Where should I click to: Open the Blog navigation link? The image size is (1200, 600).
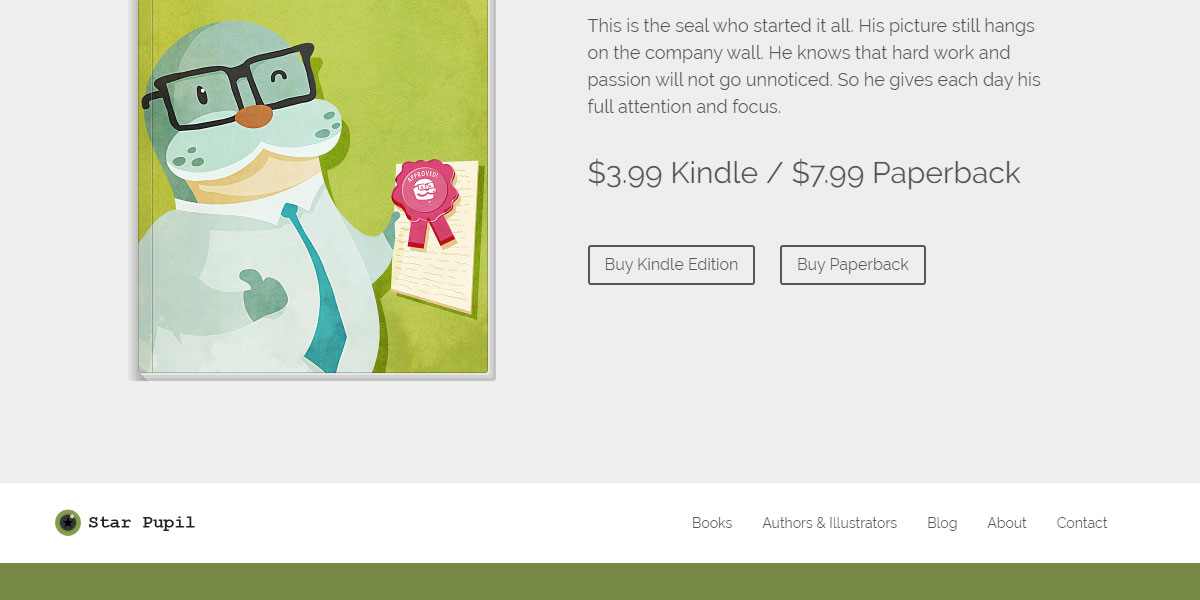pos(942,523)
